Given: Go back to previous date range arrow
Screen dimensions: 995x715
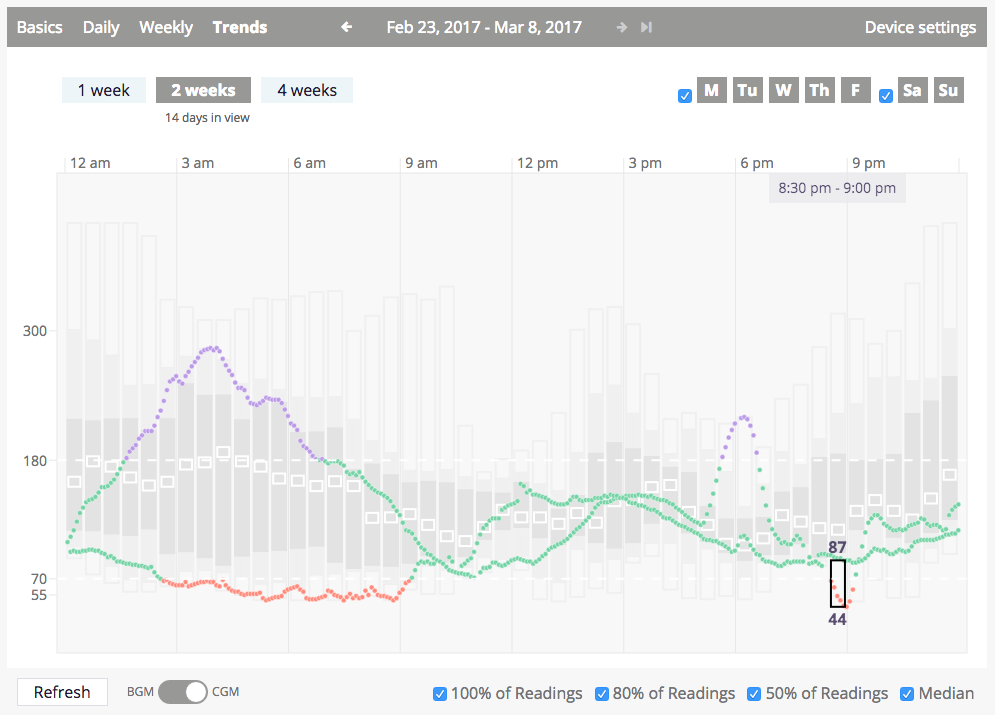Looking at the screenshot, I should 346,27.
